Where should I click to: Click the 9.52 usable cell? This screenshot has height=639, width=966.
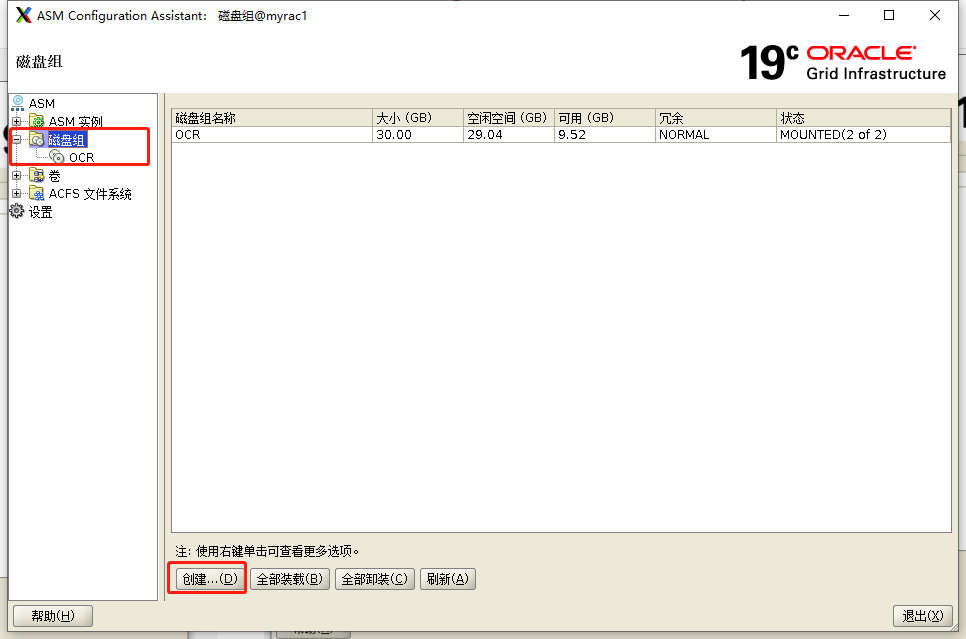(x=605, y=134)
